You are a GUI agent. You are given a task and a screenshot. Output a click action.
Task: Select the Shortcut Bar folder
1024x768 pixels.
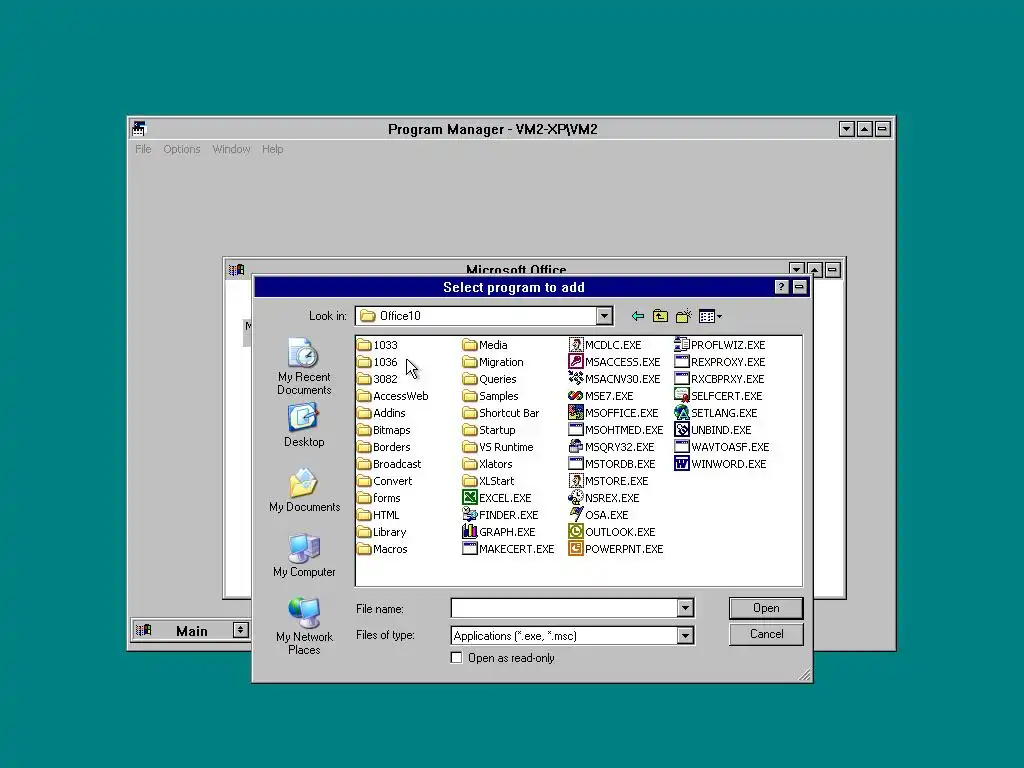pos(501,413)
